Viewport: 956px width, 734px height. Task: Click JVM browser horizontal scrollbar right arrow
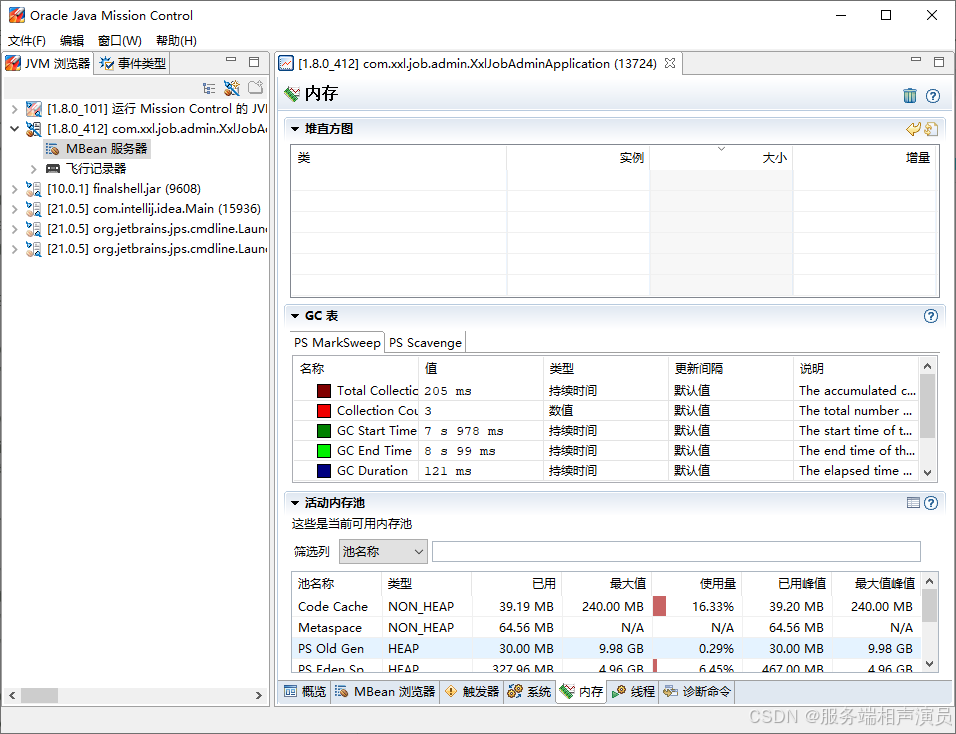click(x=259, y=695)
